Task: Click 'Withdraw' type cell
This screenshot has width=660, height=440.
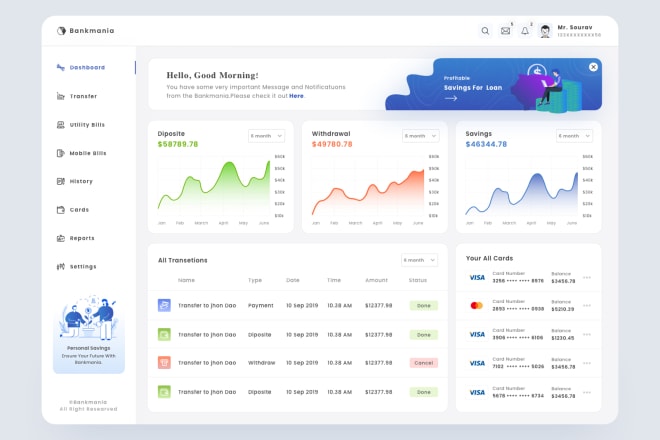Action: [261, 363]
